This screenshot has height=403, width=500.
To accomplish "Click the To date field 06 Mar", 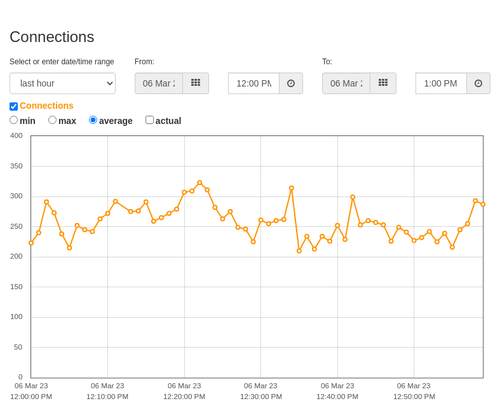I will 346,83.
